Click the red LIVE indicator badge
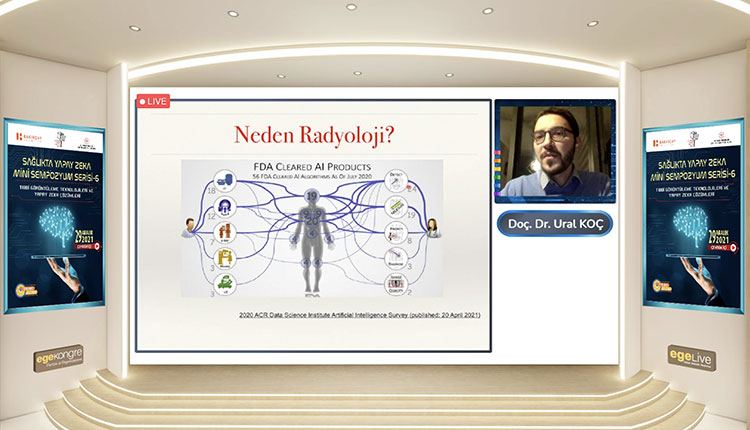This screenshot has width=750, height=430. tap(154, 101)
